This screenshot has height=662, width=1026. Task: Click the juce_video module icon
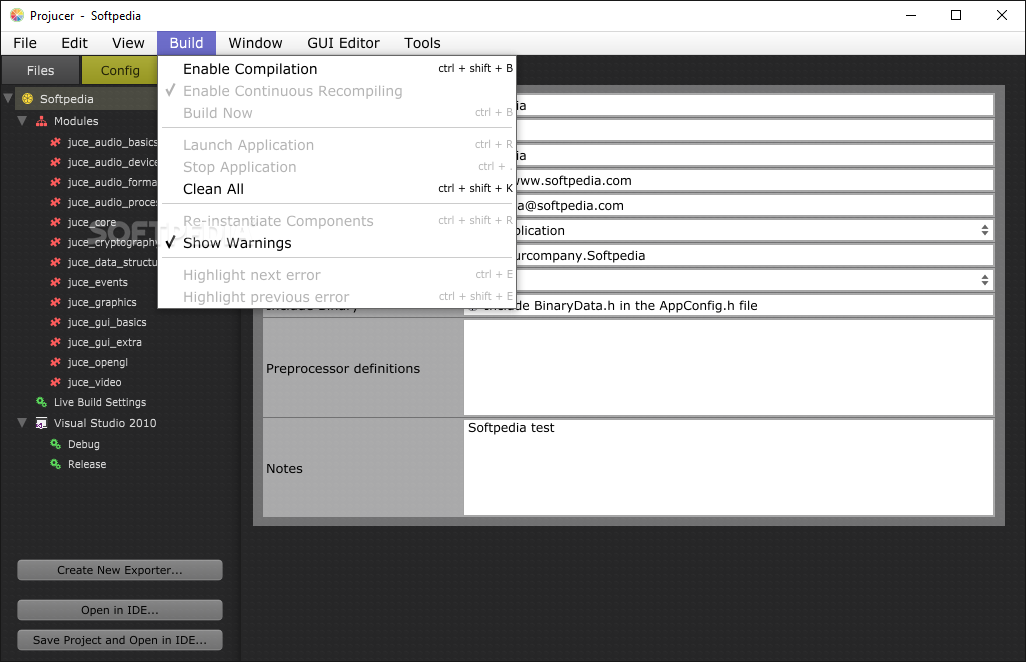56,382
